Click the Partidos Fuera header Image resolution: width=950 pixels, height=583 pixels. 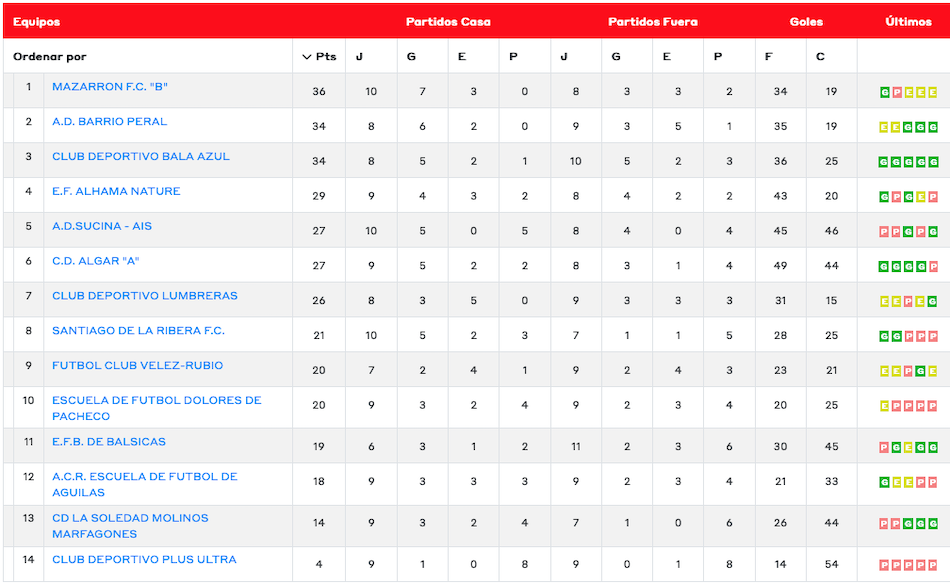pos(653,22)
